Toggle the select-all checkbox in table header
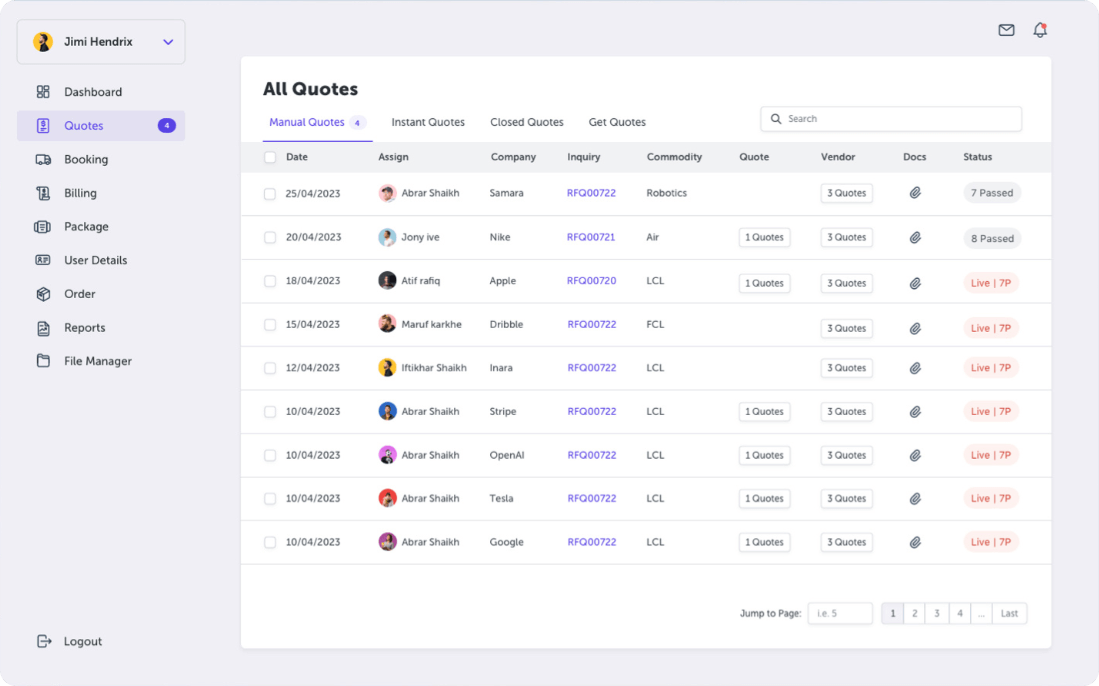Viewport: 1099px width, 686px height. [270, 157]
